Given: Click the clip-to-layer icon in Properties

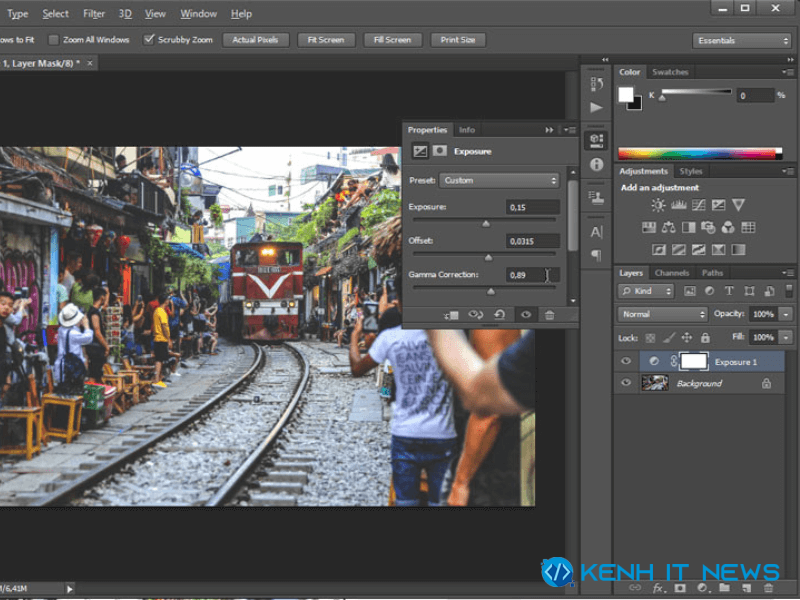Looking at the screenshot, I should click(451, 315).
